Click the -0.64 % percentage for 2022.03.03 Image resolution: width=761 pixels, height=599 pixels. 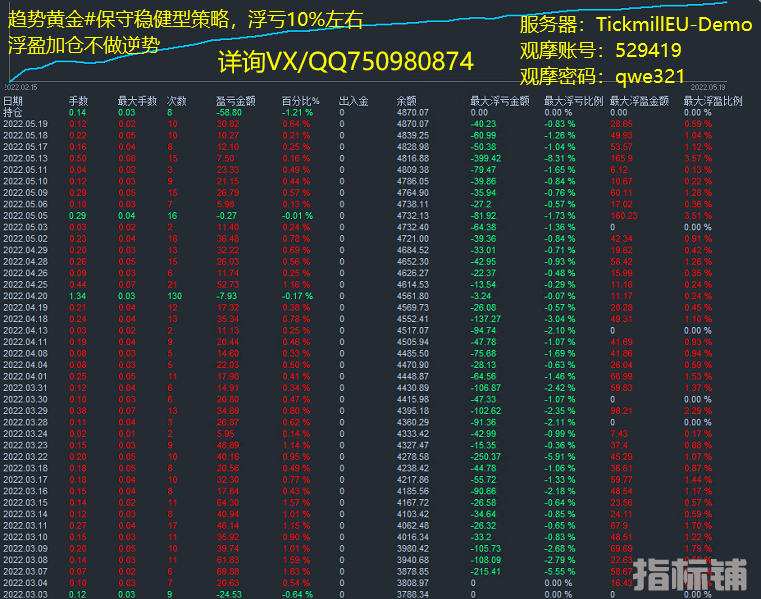(298, 594)
